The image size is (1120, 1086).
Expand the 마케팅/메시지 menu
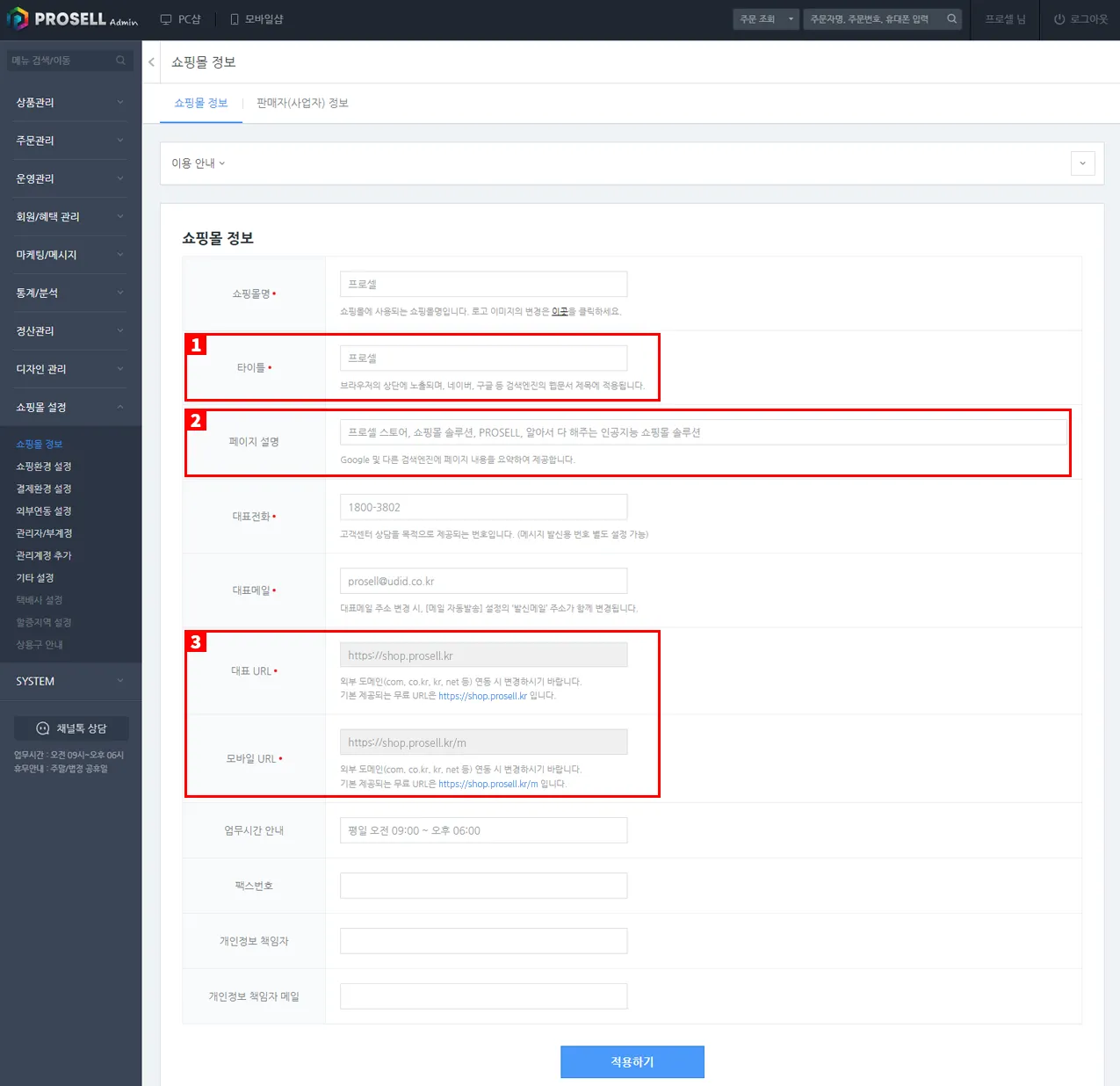pos(70,255)
